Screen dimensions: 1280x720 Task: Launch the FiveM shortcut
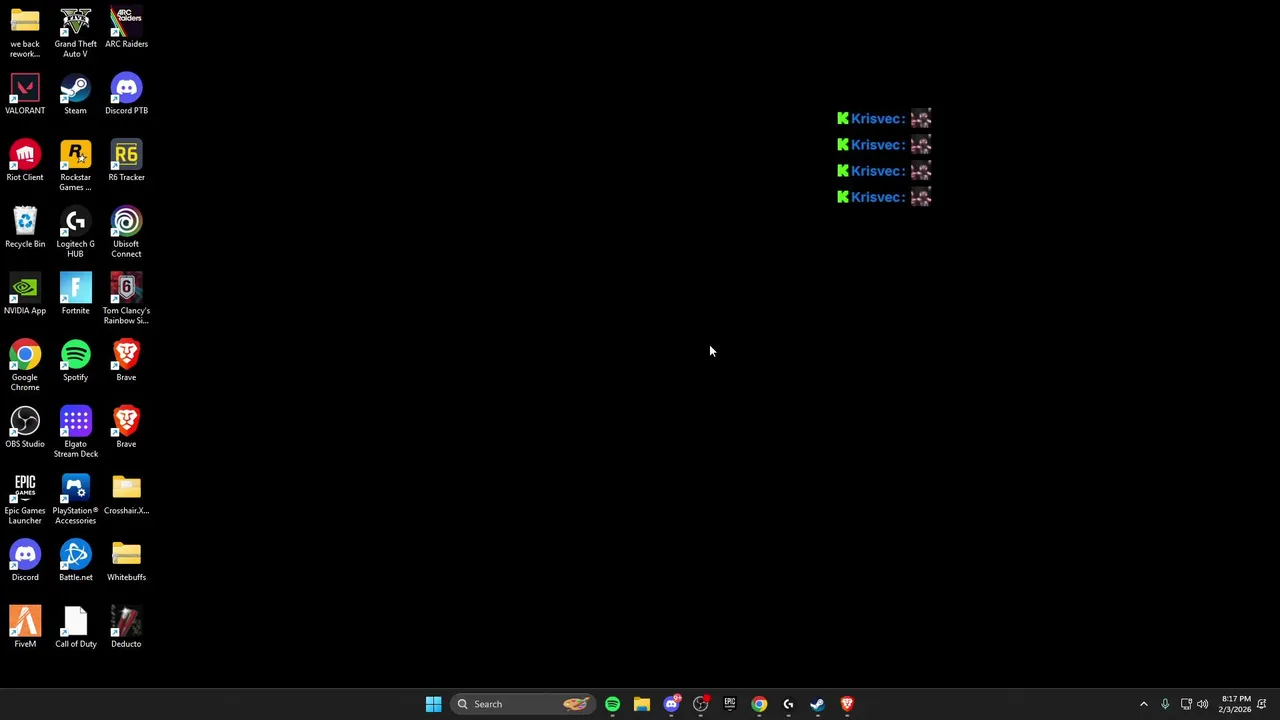point(25,628)
